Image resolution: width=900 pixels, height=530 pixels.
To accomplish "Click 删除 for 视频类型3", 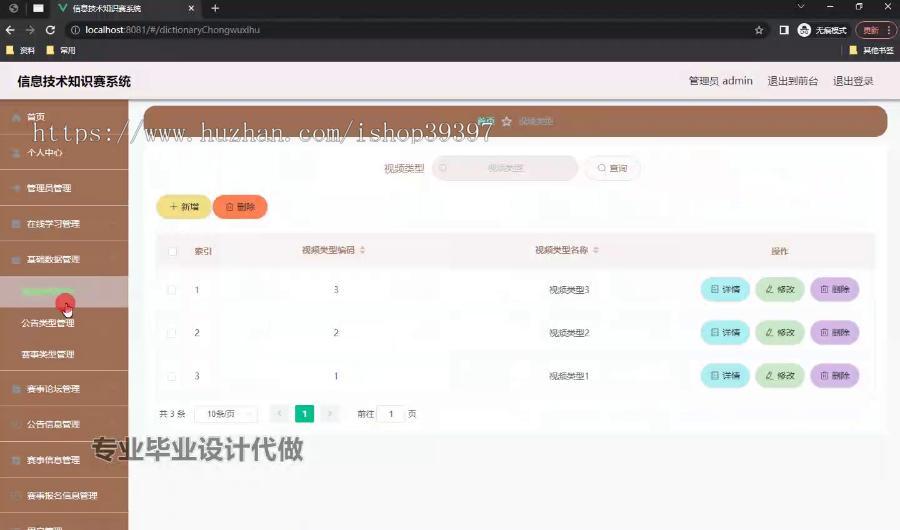I will pyautogui.click(x=835, y=289).
